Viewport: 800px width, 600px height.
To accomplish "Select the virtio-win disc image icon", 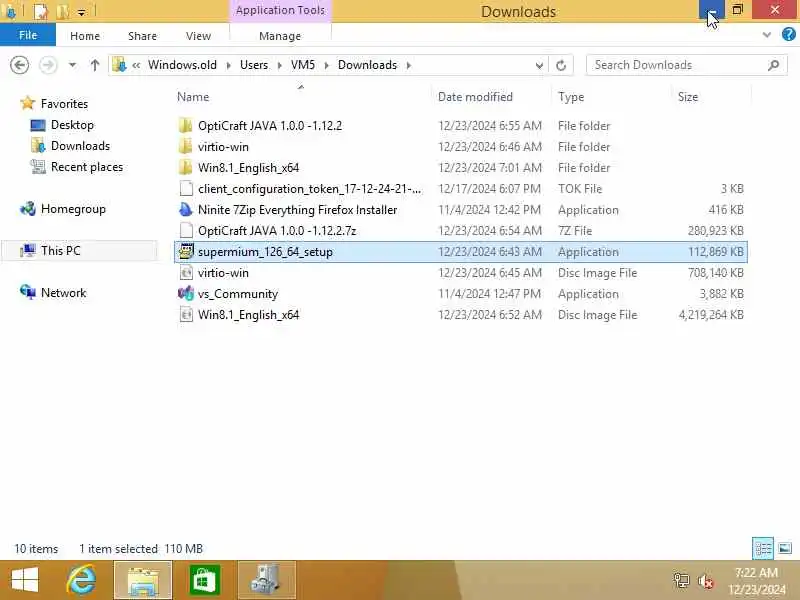I will point(186,272).
